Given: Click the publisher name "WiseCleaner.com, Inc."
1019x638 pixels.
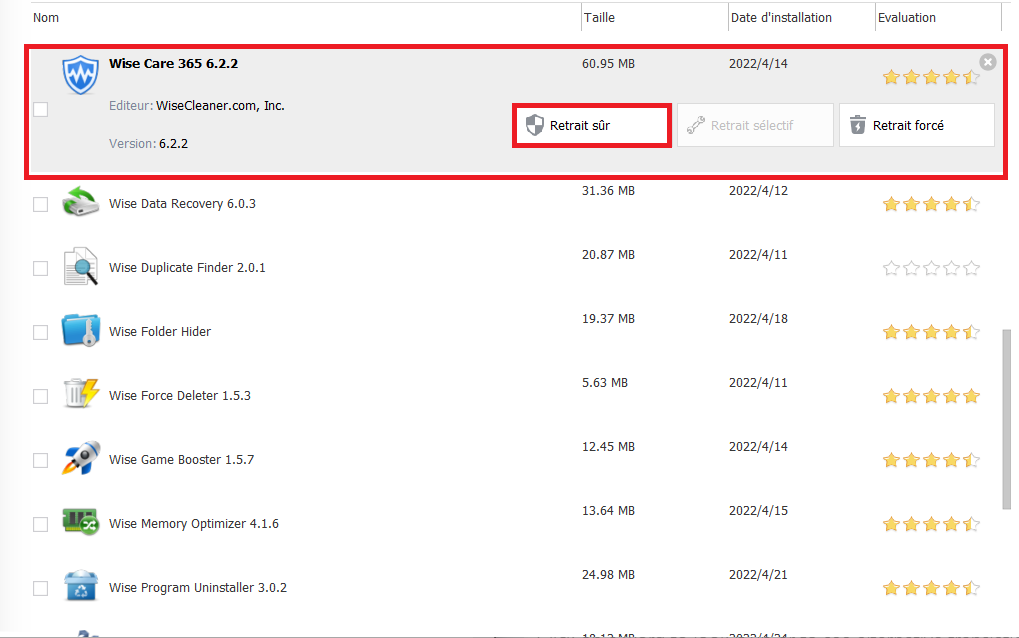Looking at the screenshot, I should point(220,106).
